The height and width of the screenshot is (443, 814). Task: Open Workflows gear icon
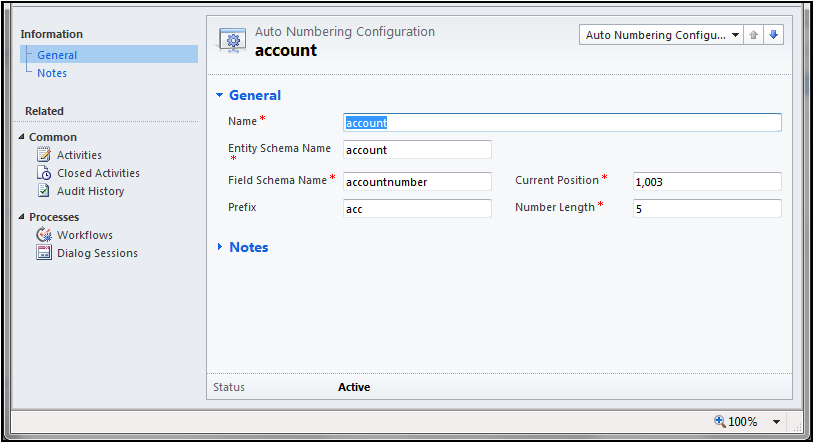tap(44, 235)
